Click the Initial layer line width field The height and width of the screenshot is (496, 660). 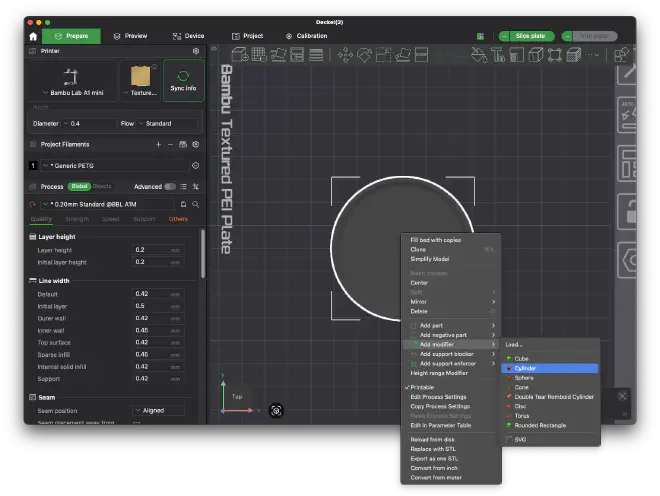coord(158,306)
